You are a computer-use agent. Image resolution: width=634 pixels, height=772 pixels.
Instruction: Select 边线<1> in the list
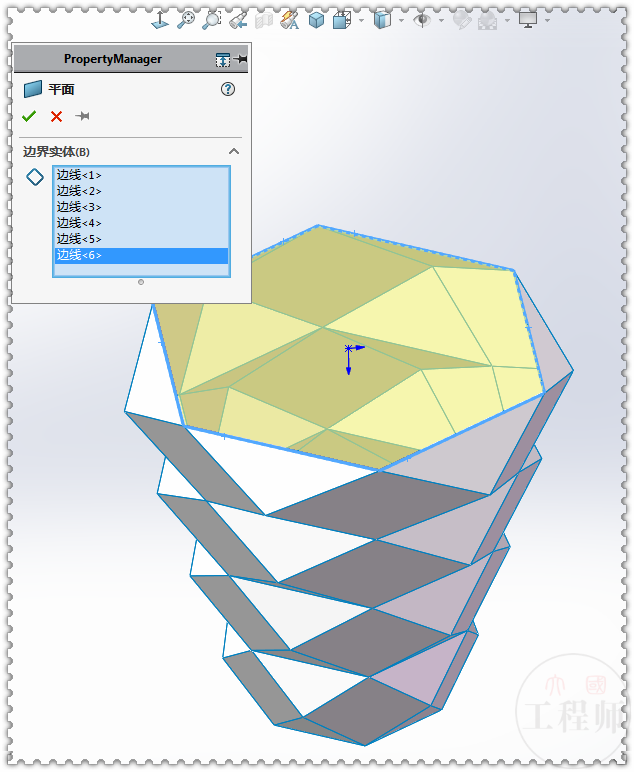[x=141, y=175]
